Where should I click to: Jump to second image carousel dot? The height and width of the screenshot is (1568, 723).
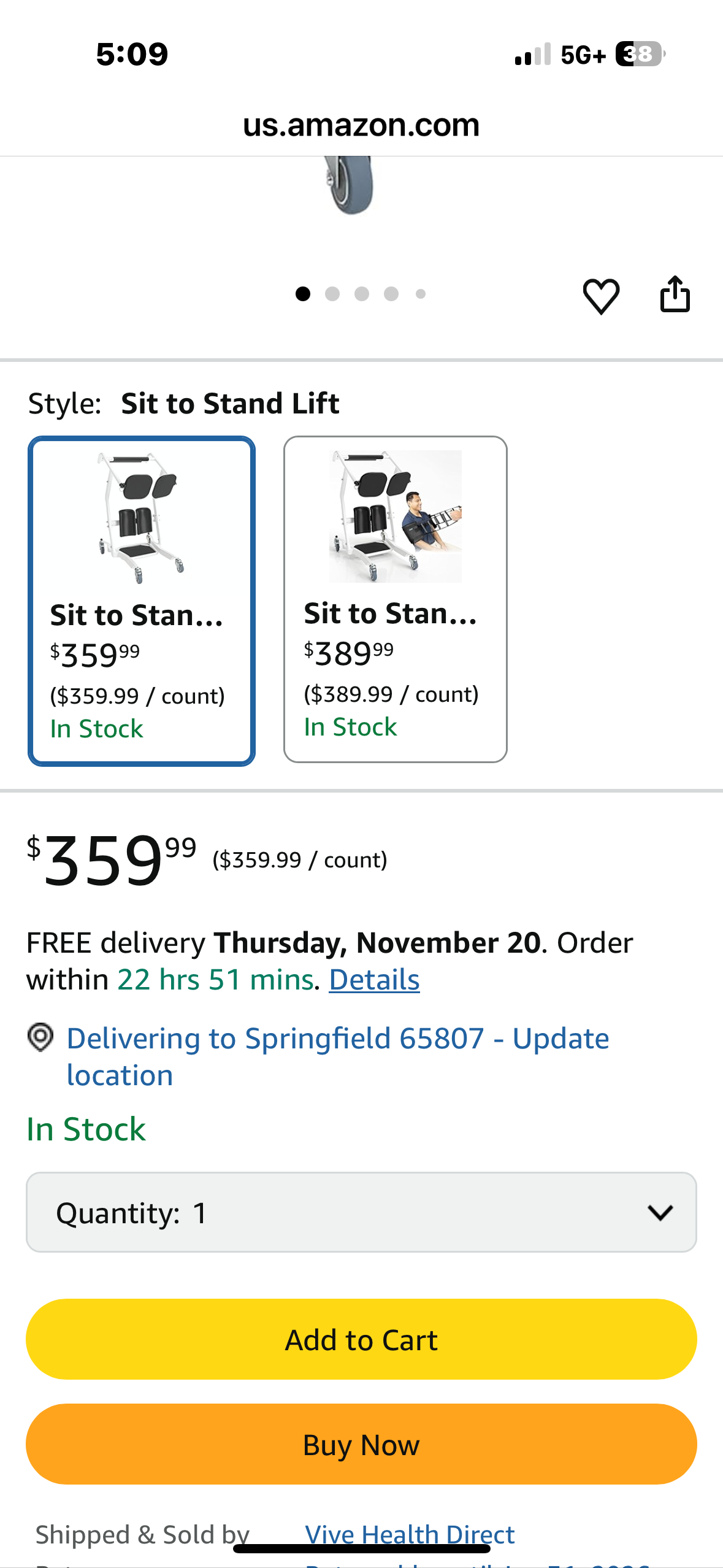pyautogui.click(x=332, y=294)
